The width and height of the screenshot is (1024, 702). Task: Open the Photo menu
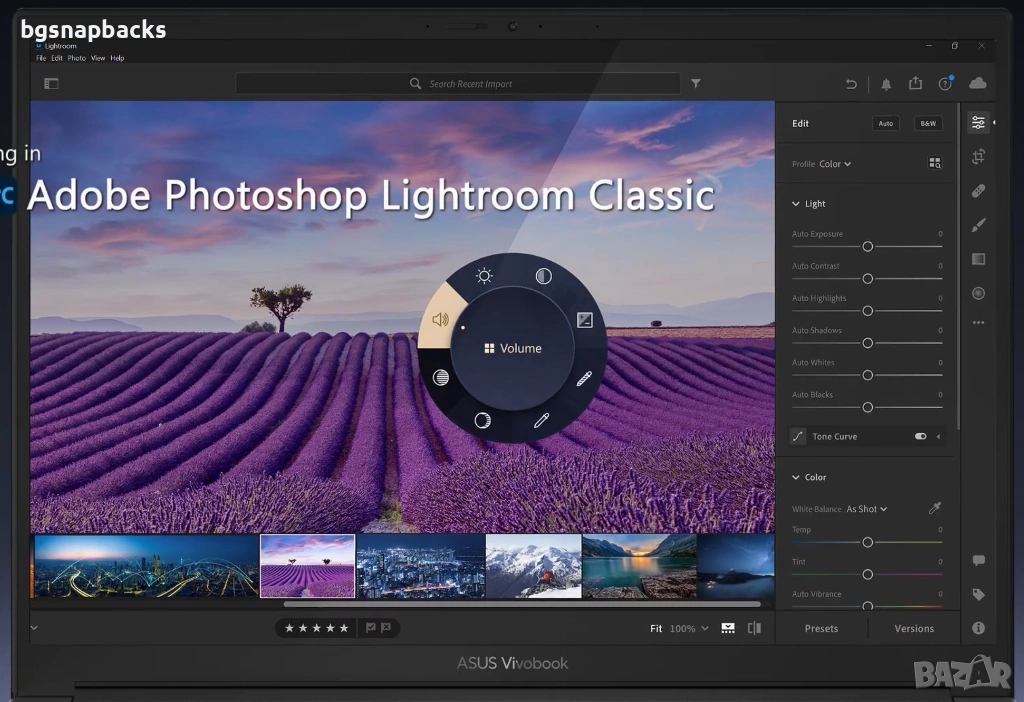click(76, 58)
